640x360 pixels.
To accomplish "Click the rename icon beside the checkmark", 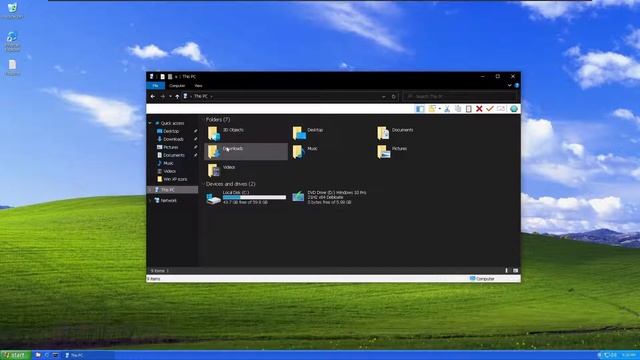I will pos(501,109).
